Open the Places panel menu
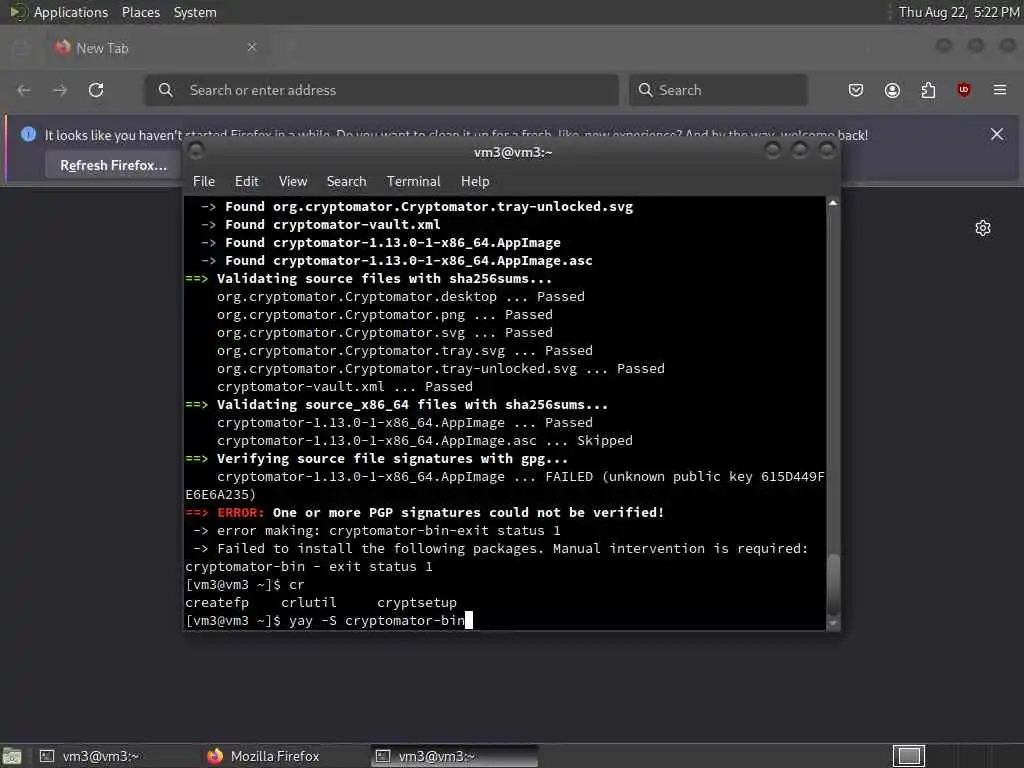The image size is (1024, 768). click(x=140, y=12)
